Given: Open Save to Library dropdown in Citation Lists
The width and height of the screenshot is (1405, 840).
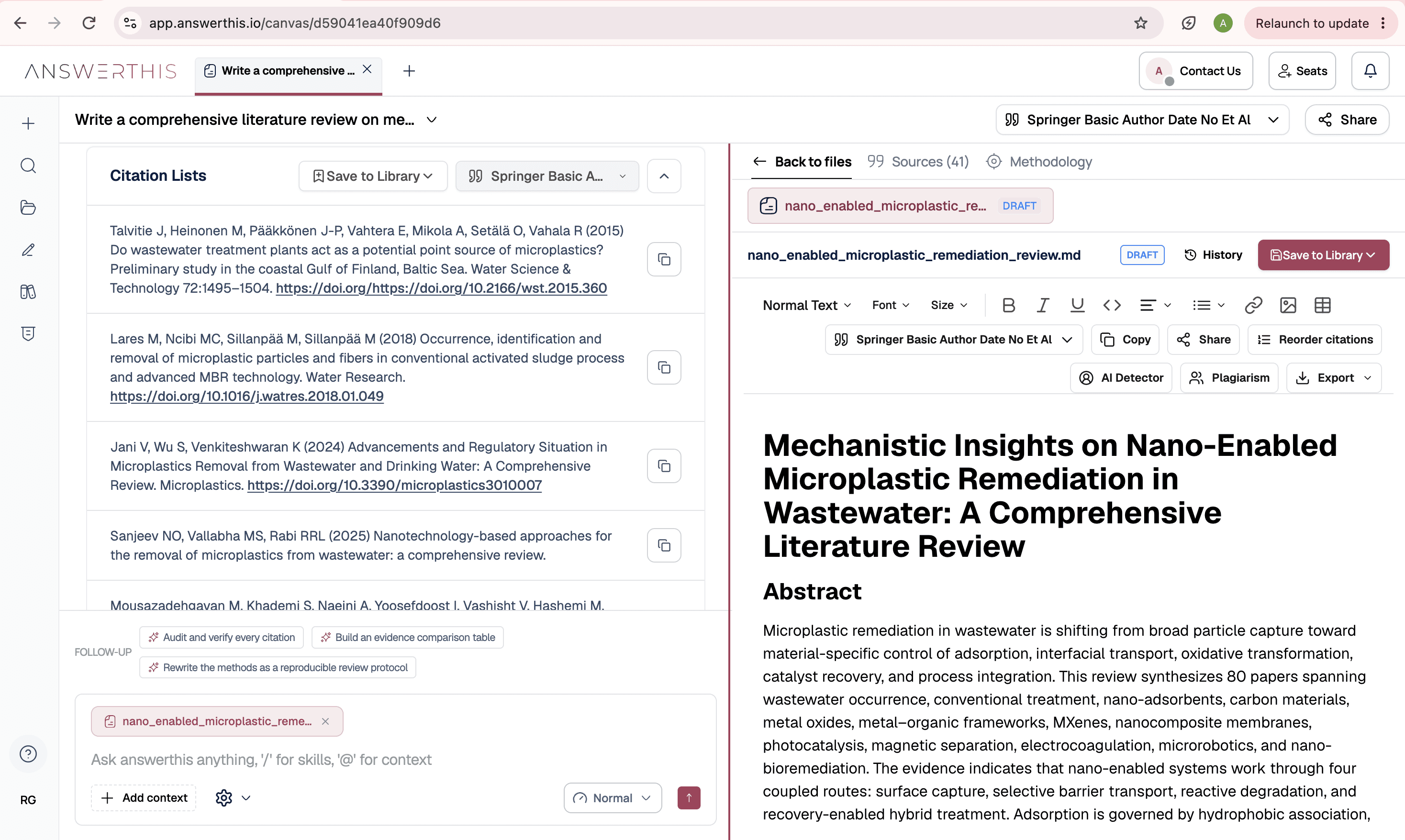Looking at the screenshot, I should tap(373, 176).
